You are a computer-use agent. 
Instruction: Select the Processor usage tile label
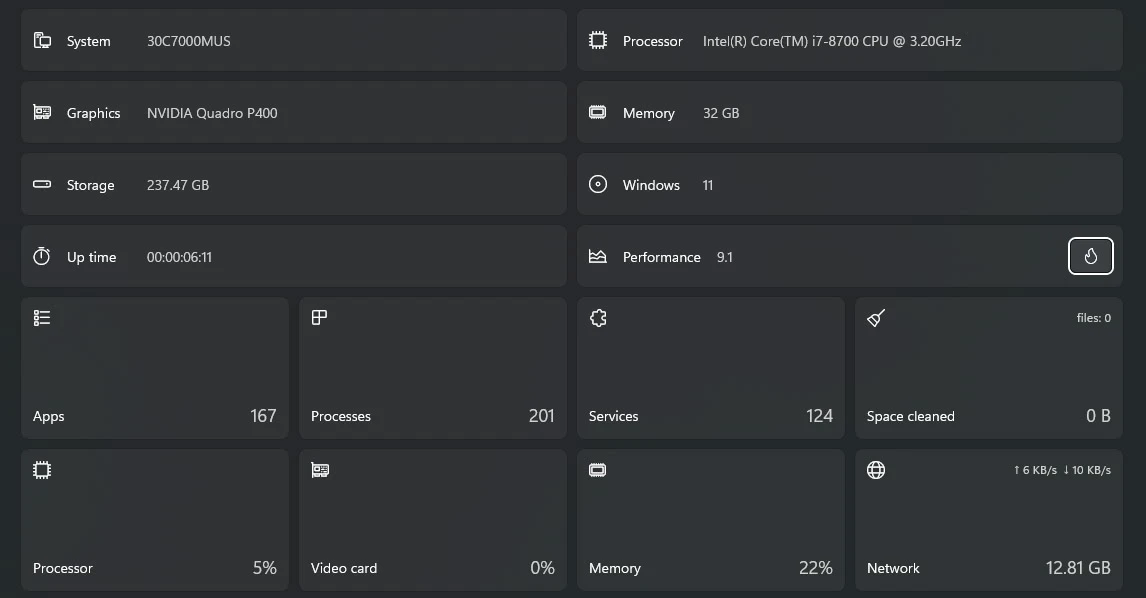63,568
